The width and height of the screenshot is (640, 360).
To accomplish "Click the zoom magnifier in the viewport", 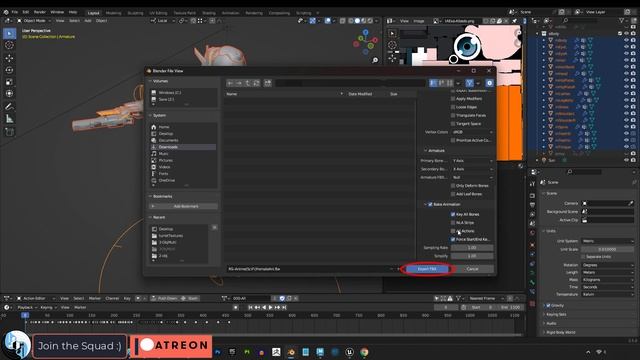I will point(375,60).
